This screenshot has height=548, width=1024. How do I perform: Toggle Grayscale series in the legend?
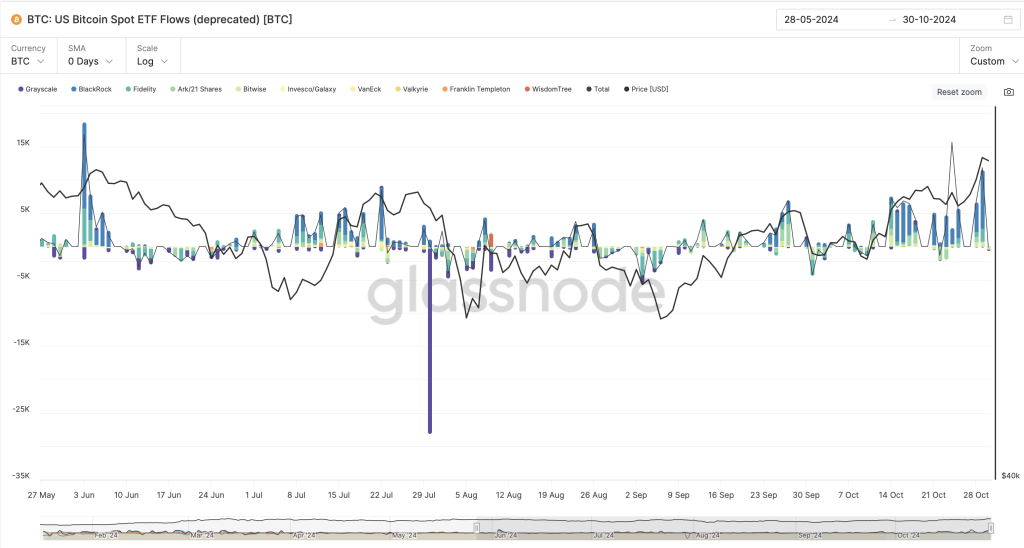tap(38, 89)
